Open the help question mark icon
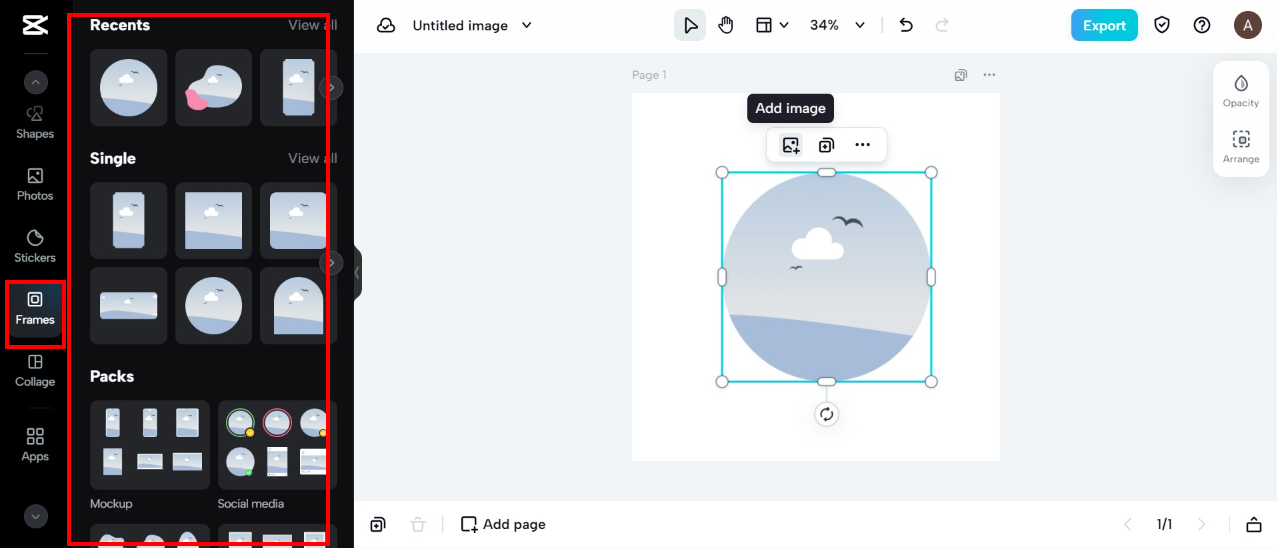Viewport: 1277px width, 548px height. point(1202,25)
